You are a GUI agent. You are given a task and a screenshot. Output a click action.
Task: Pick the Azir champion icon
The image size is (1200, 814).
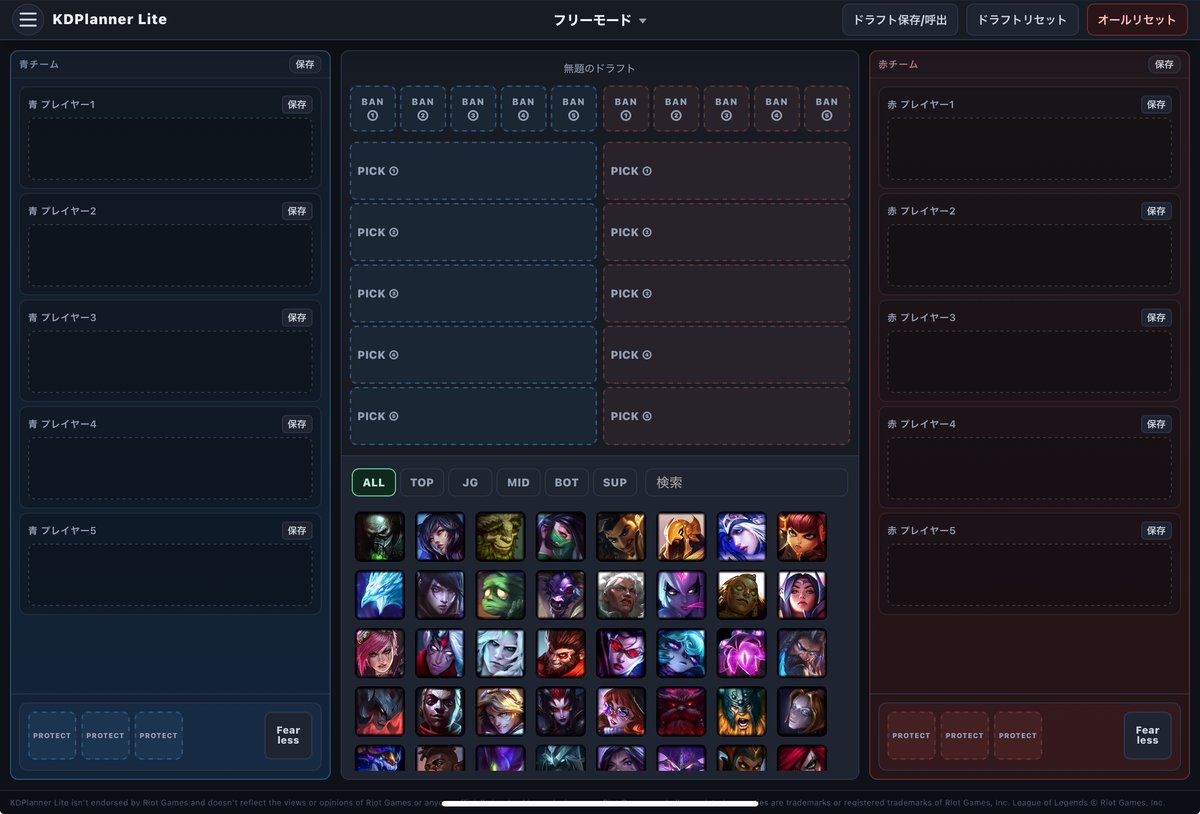[681, 537]
